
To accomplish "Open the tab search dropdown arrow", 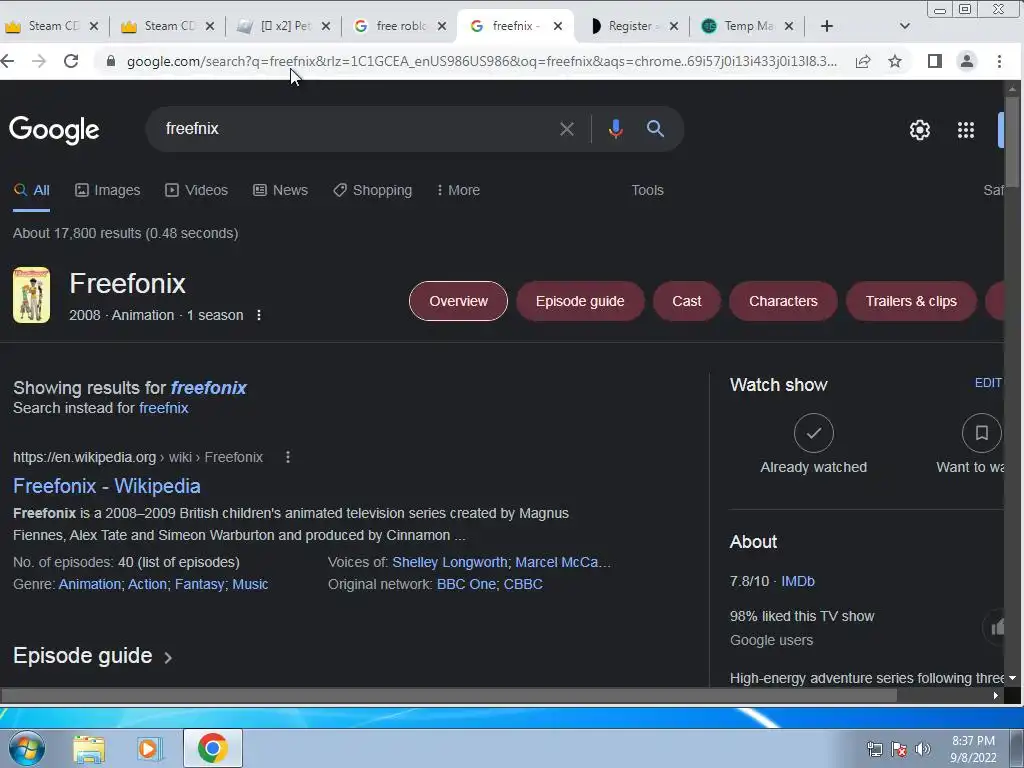I will pos(904,26).
